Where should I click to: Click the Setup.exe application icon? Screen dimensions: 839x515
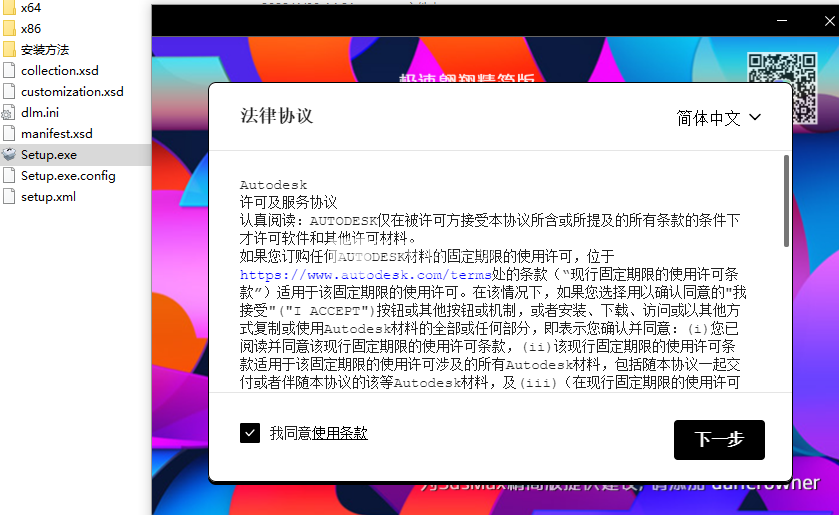tap(9, 155)
